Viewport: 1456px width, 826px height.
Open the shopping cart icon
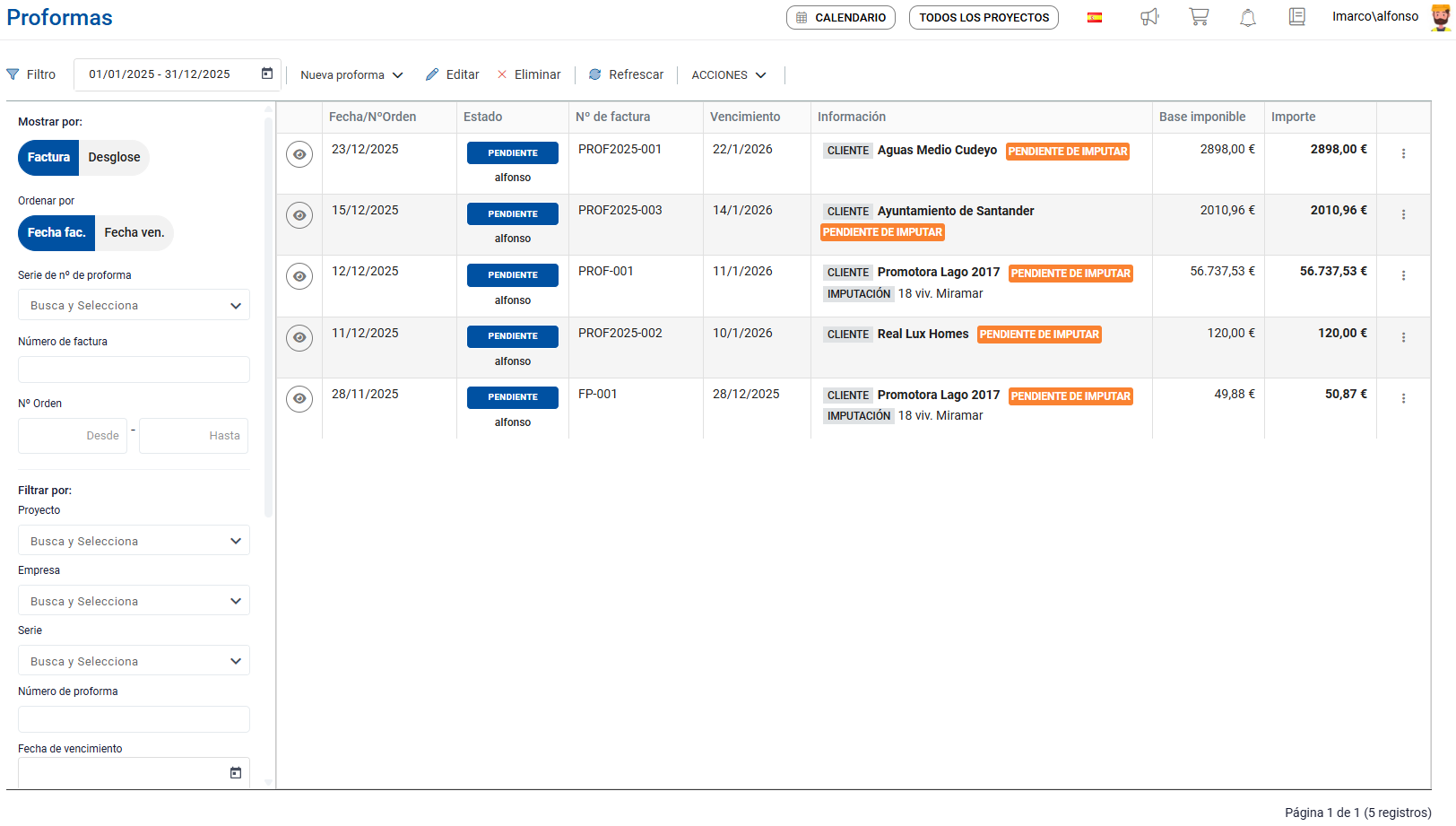coord(1199,17)
